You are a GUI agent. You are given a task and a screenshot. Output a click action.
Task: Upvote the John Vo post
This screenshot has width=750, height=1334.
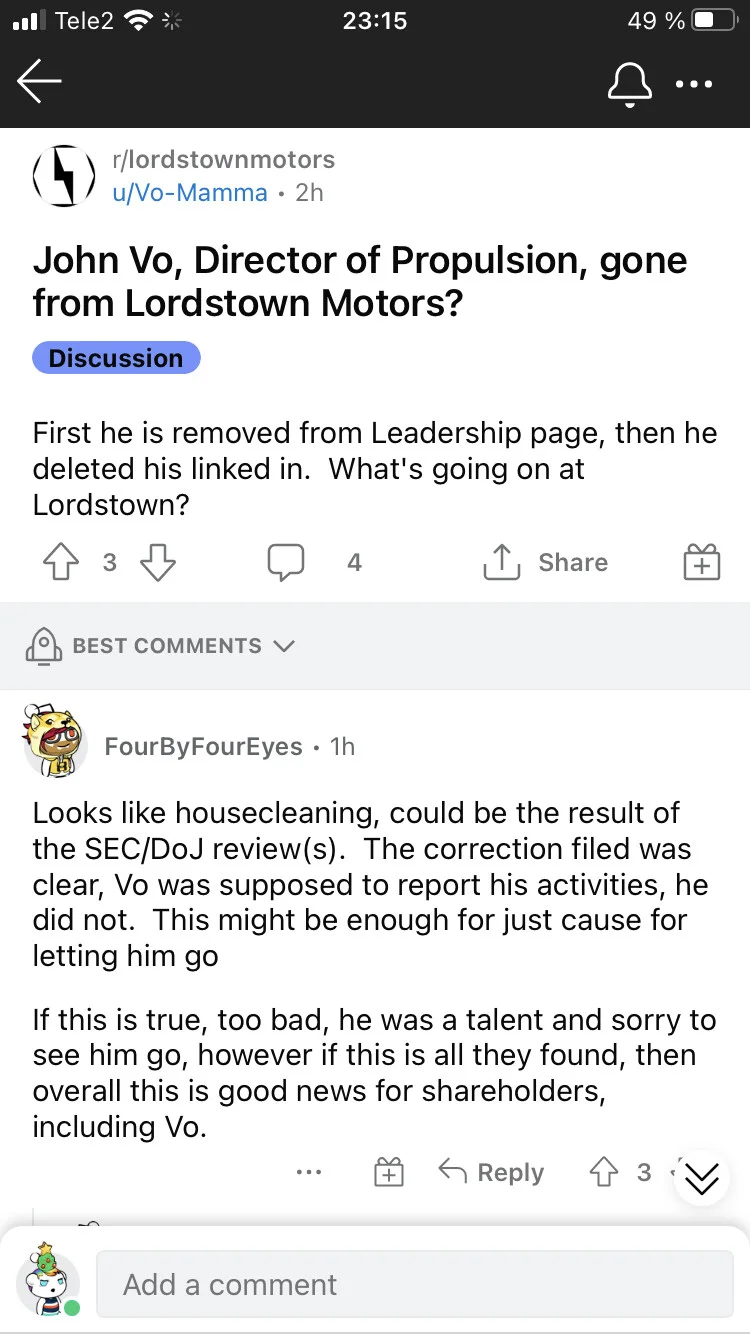coord(61,563)
